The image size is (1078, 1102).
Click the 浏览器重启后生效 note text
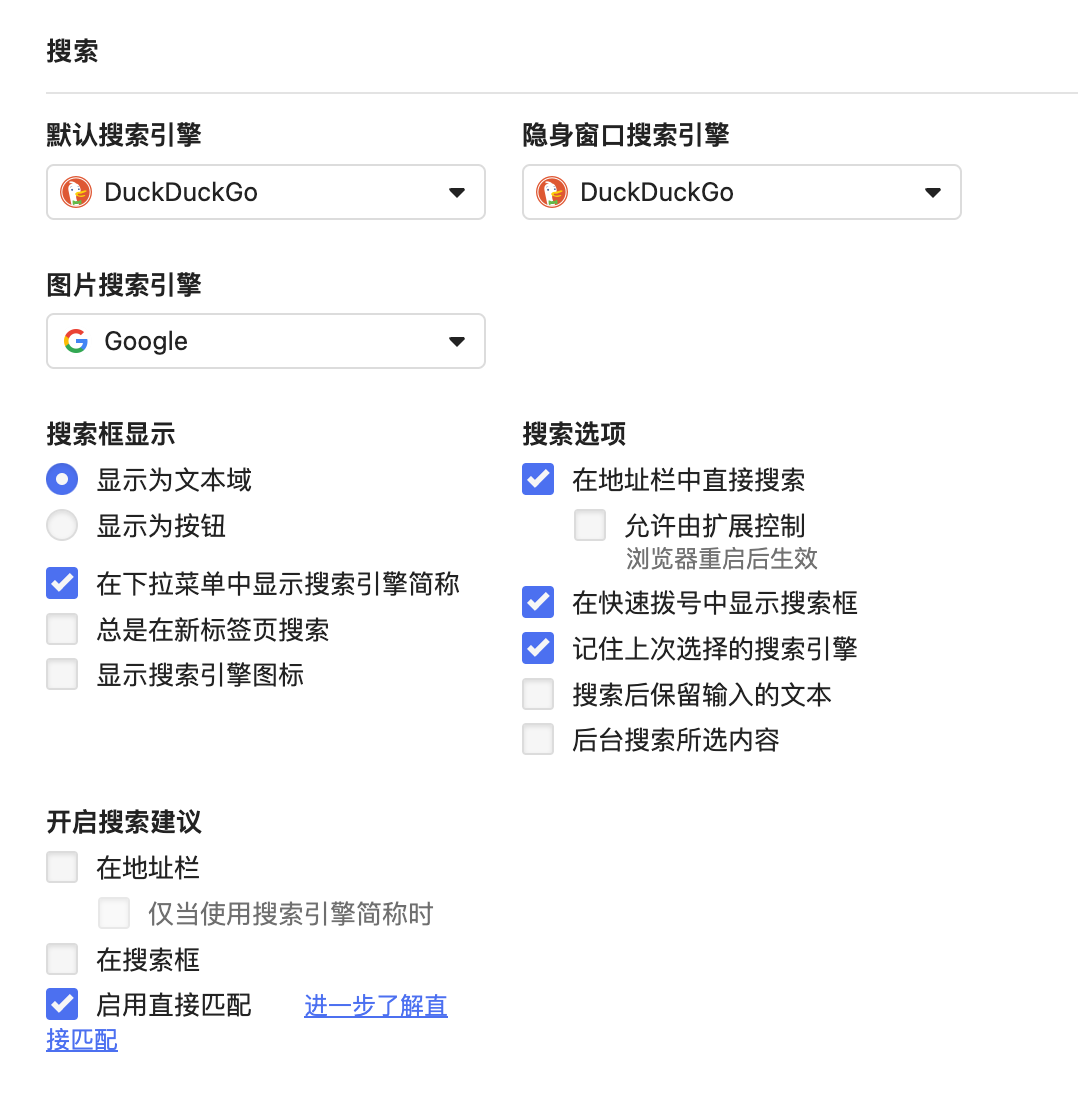(x=722, y=559)
